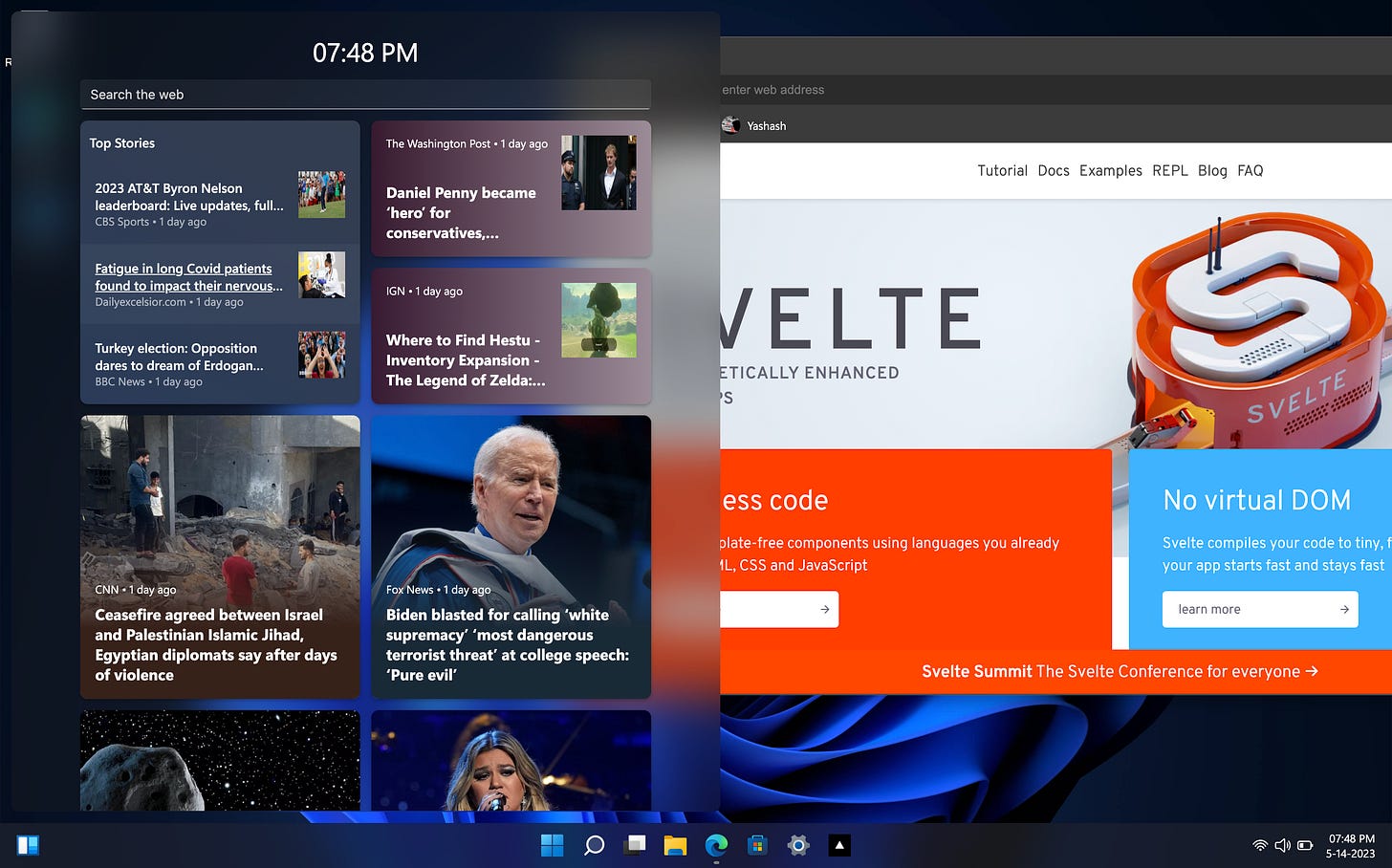Open the Top Stories heading
The height and width of the screenshot is (868, 1392).
point(122,143)
